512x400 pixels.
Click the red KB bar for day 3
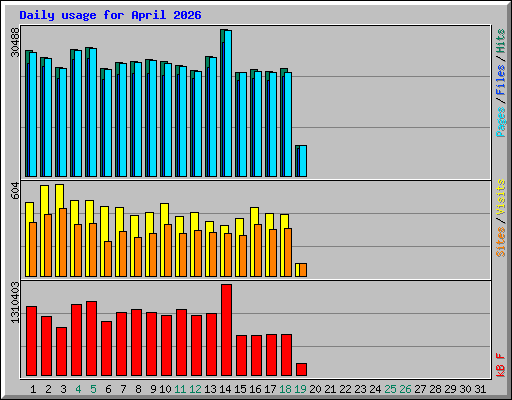pyautogui.click(x=61, y=351)
